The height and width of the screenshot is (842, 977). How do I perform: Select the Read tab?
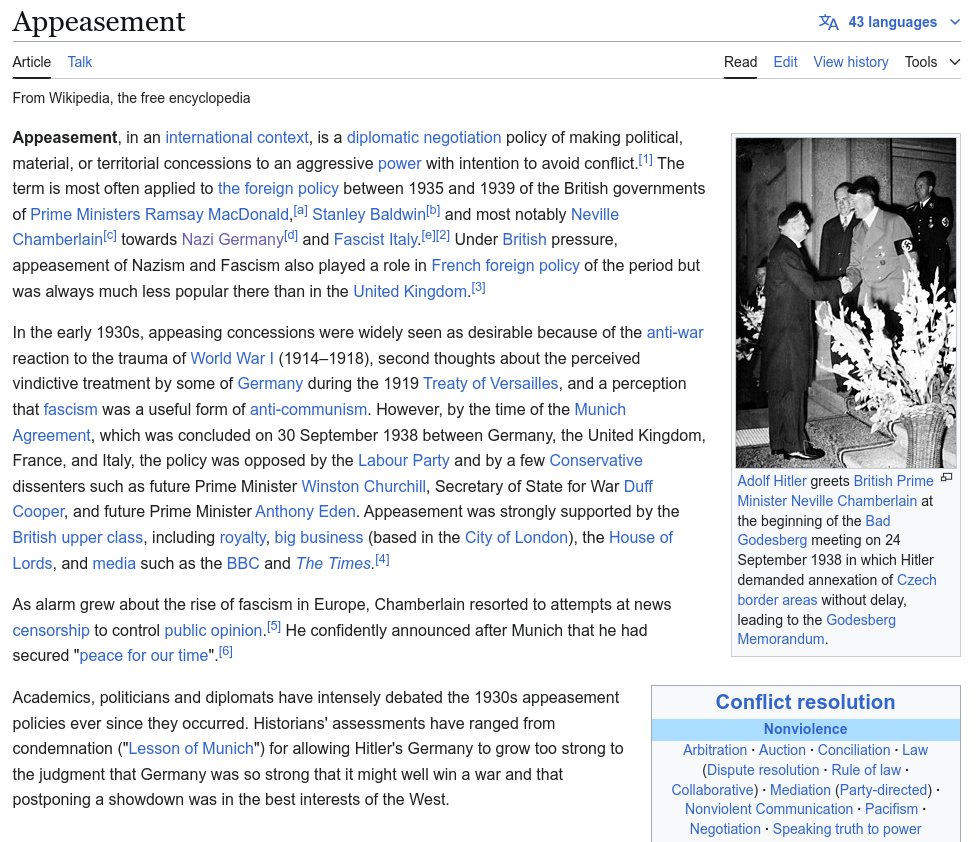pyautogui.click(x=740, y=62)
